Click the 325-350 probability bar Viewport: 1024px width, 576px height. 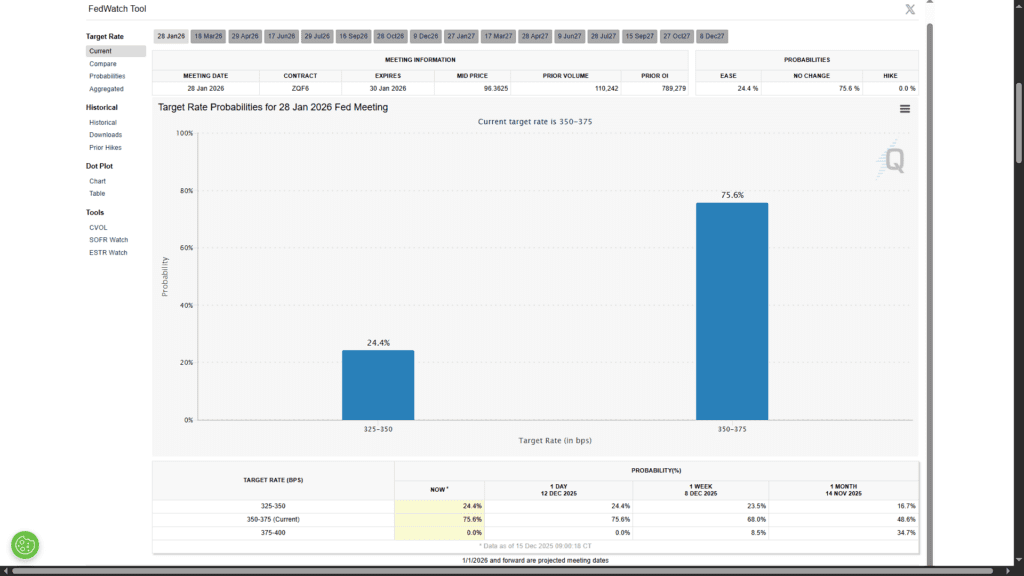(x=377, y=385)
